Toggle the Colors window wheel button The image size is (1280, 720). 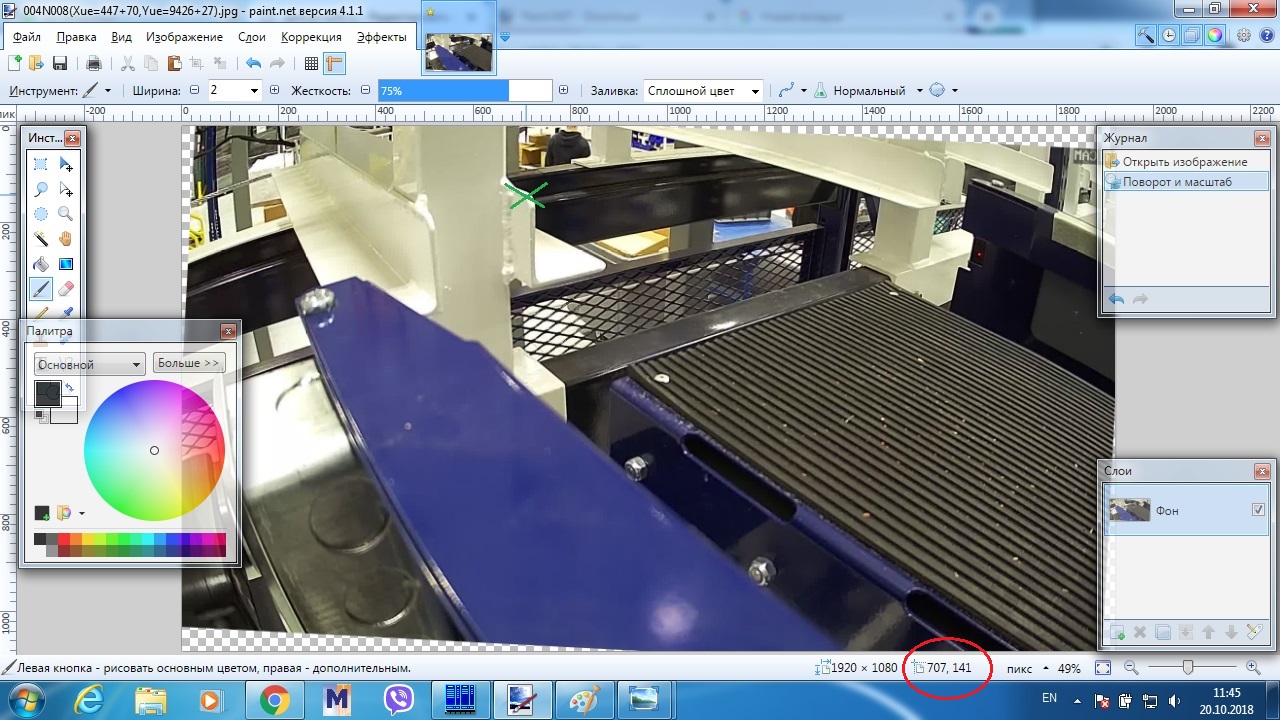(x=1215, y=35)
